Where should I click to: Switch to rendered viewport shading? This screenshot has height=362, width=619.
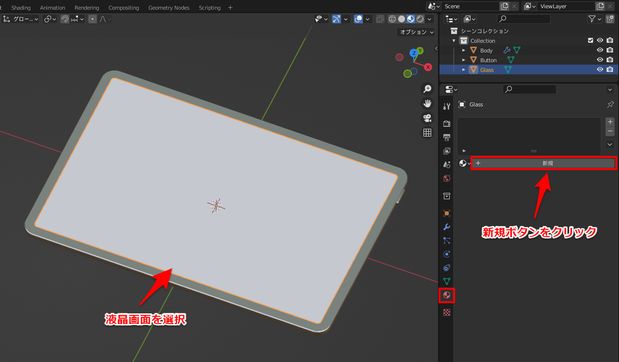[x=420, y=19]
